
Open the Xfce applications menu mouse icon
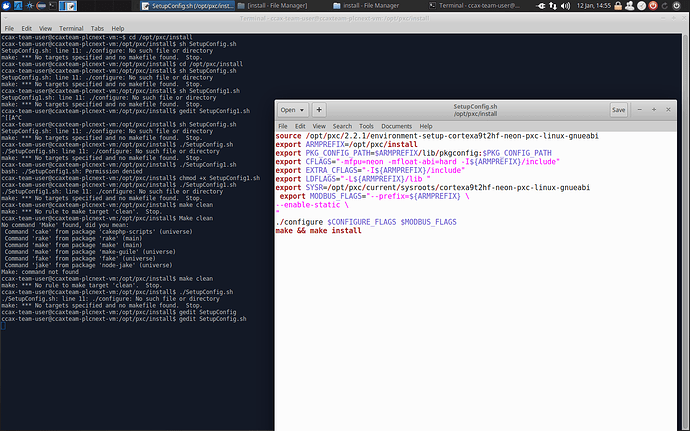pos(6,6)
